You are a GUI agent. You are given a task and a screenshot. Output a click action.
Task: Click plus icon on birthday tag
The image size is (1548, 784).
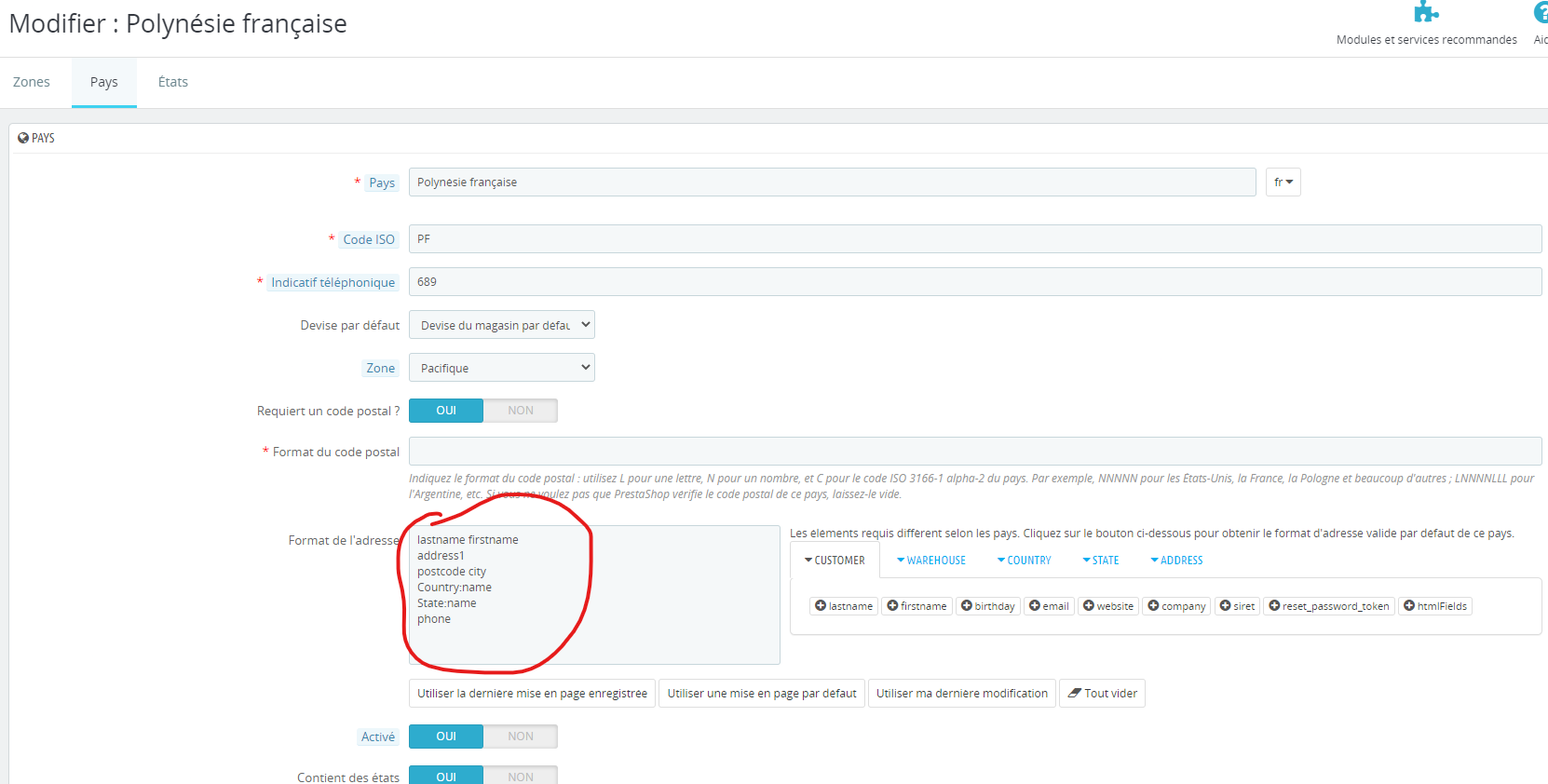tap(967, 605)
